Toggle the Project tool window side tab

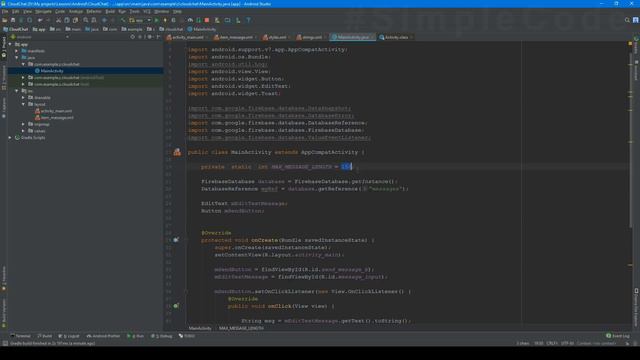point(4,48)
